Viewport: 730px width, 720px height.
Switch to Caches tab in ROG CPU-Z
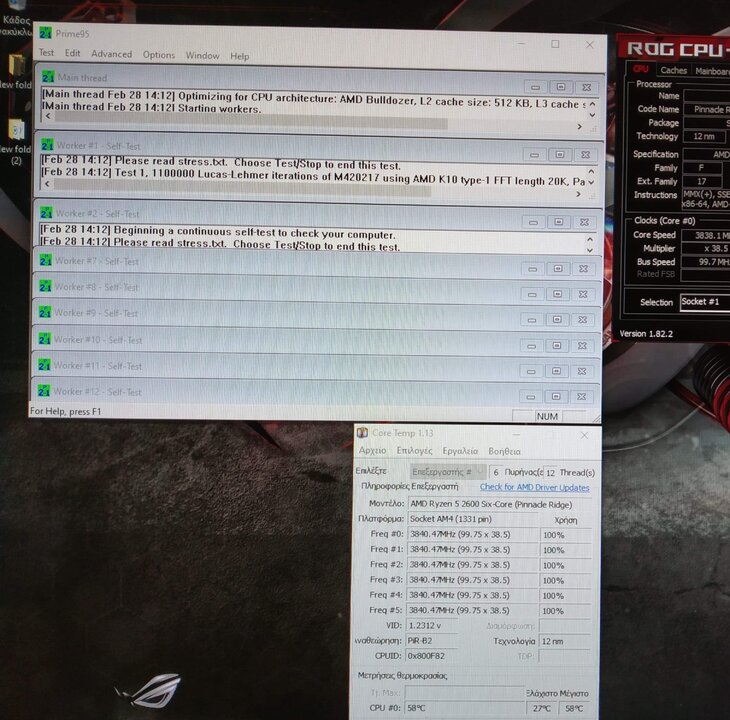[673, 70]
